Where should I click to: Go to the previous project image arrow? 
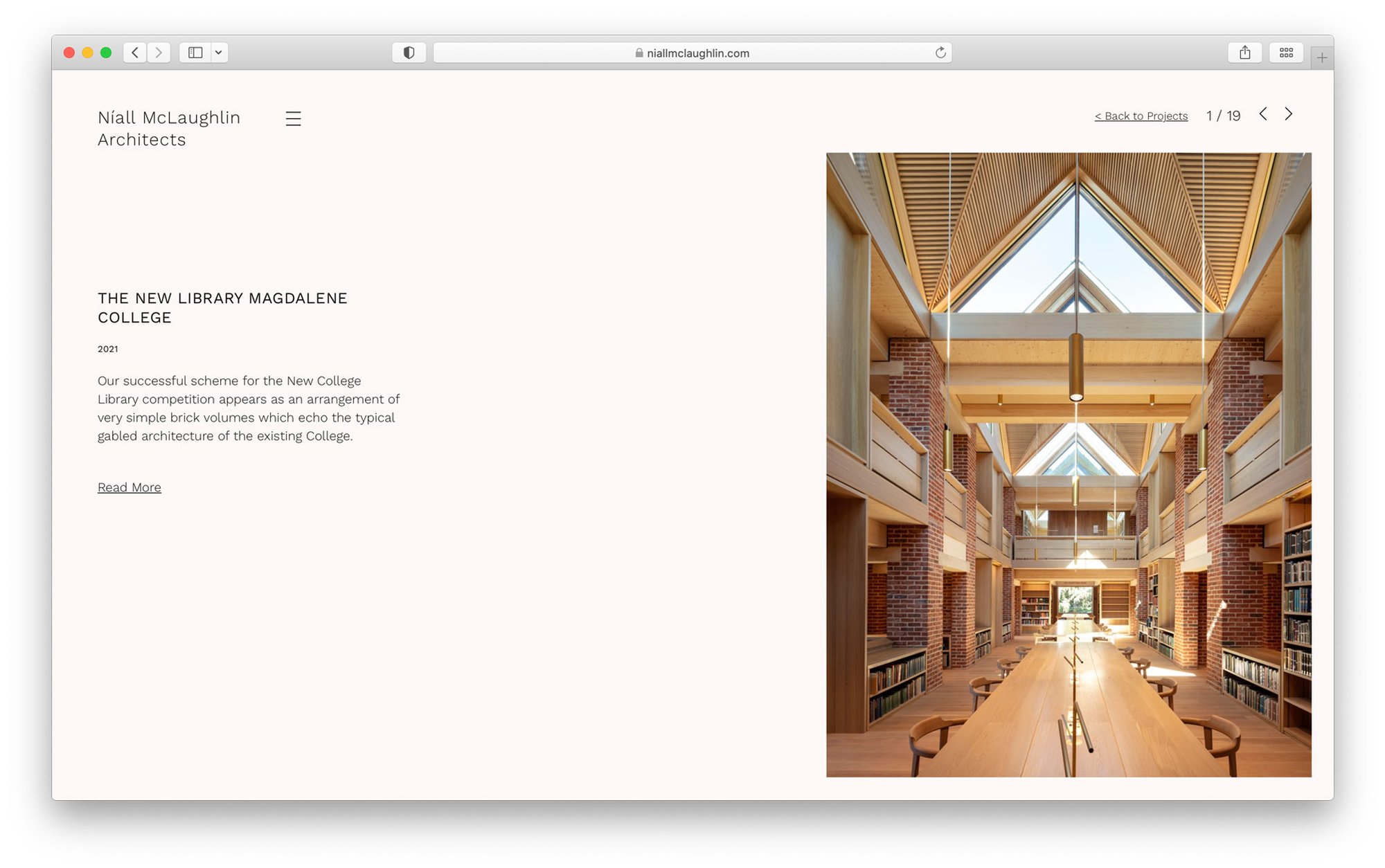coord(1263,114)
